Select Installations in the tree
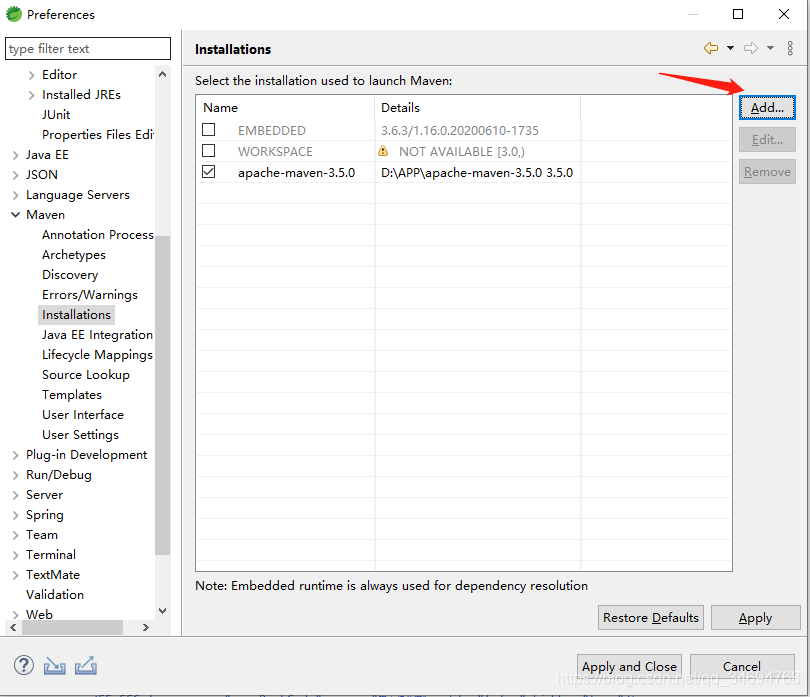Viewport: 810px width, 697px height. pyautogui.click(x=76, y=315)
